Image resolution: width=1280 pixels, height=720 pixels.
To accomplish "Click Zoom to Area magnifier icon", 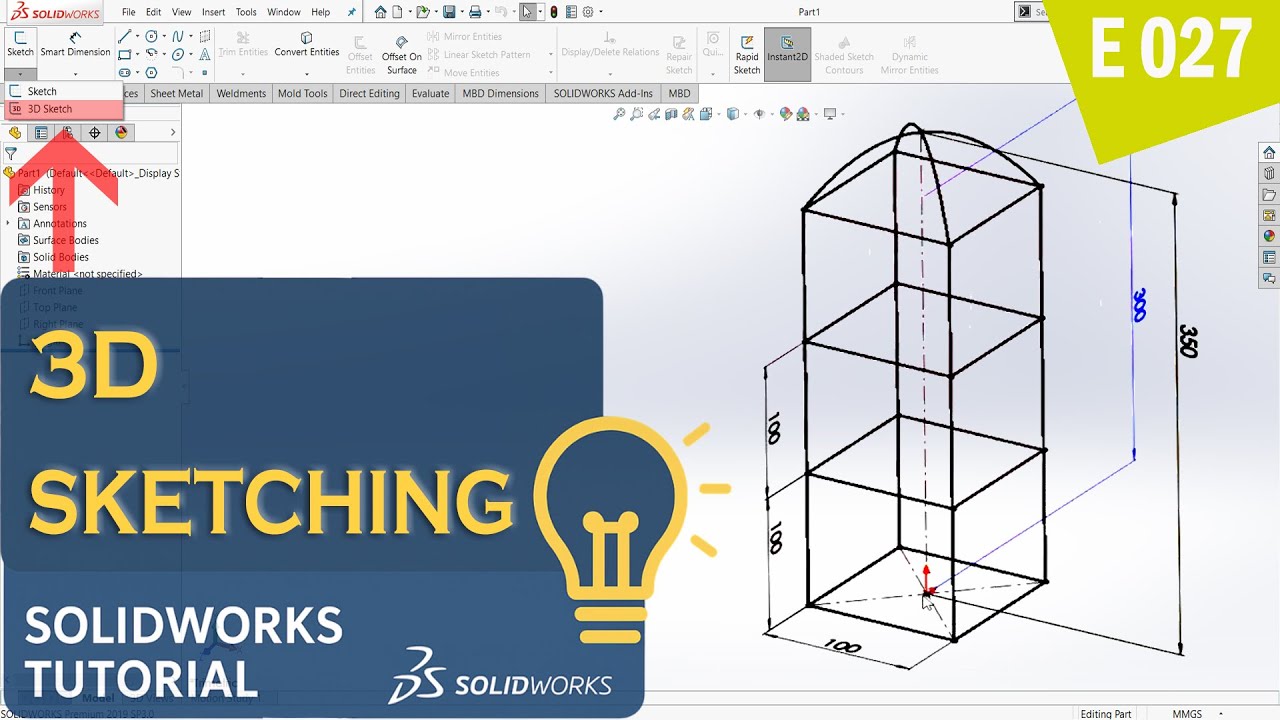I will pyautogui.click(x=637, y=114).
